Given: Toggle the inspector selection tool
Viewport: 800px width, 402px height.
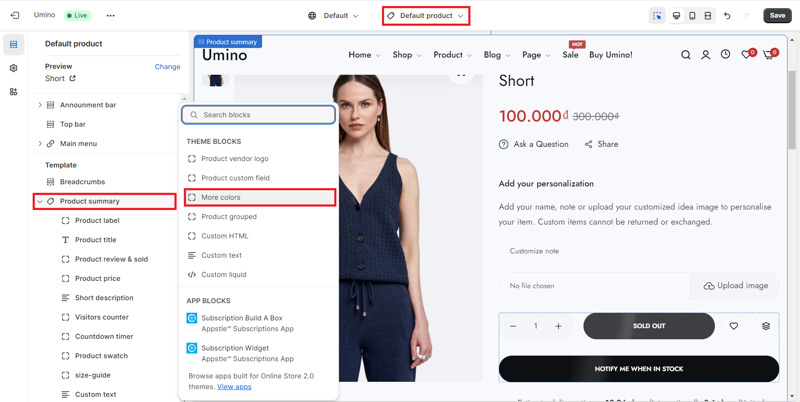Looking at the screenshot, I should [657, 16].
